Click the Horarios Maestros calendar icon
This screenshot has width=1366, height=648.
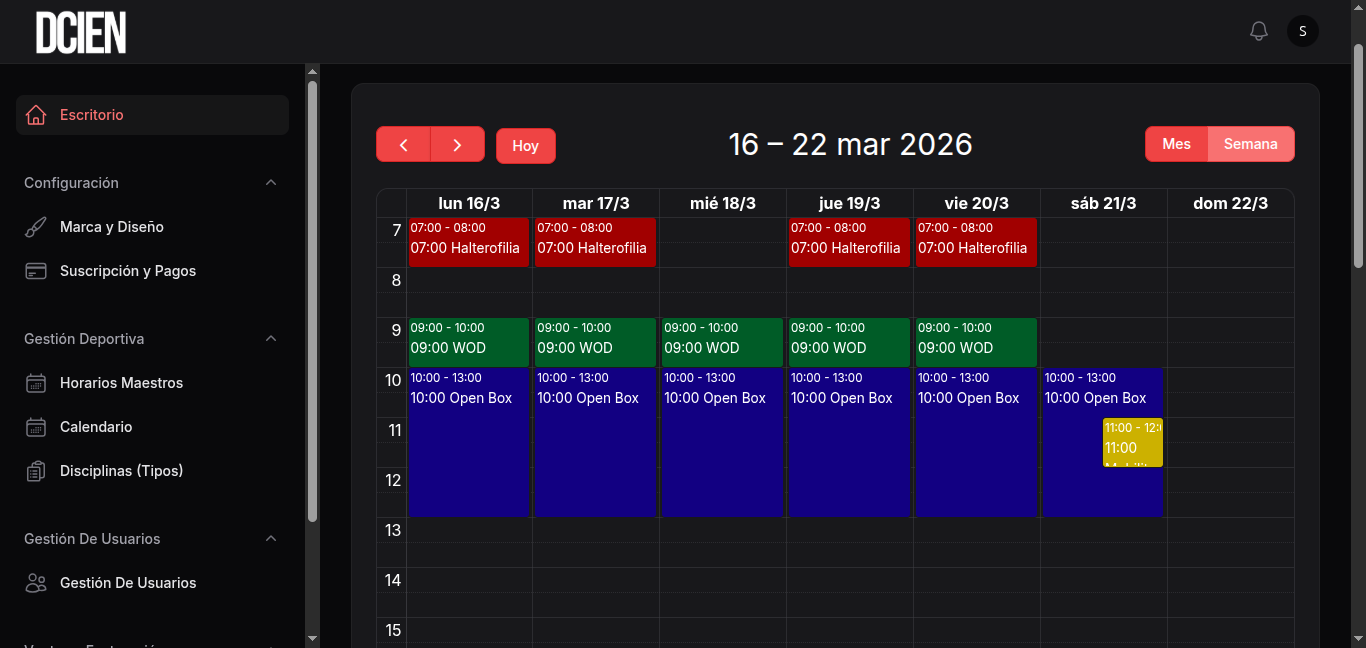pyautogui.click(x=36, y=383)
